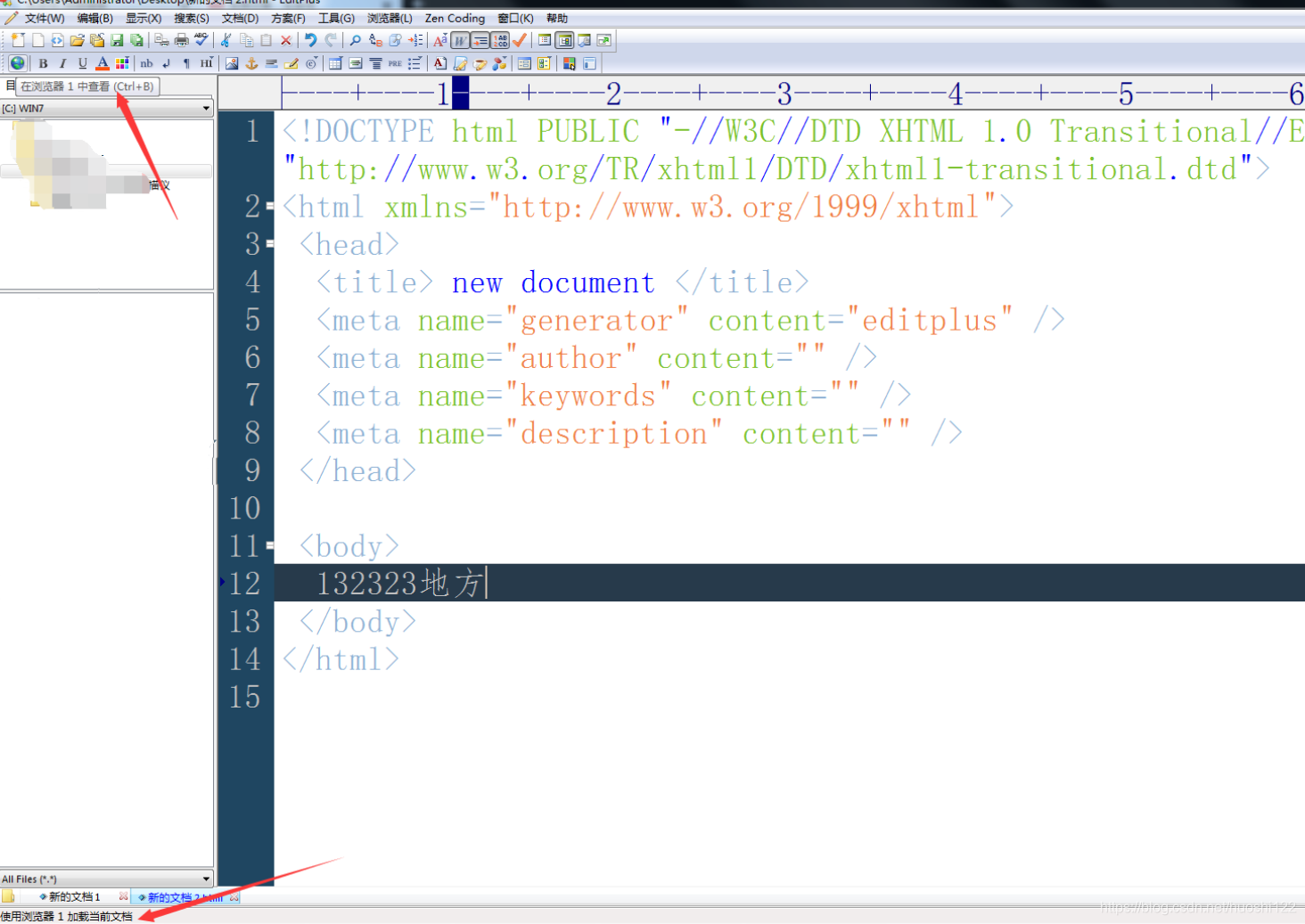Screen dimensions: 1305x924
Task: Open the All Files (*.*) filter dropdown
Action: point(107,879)
